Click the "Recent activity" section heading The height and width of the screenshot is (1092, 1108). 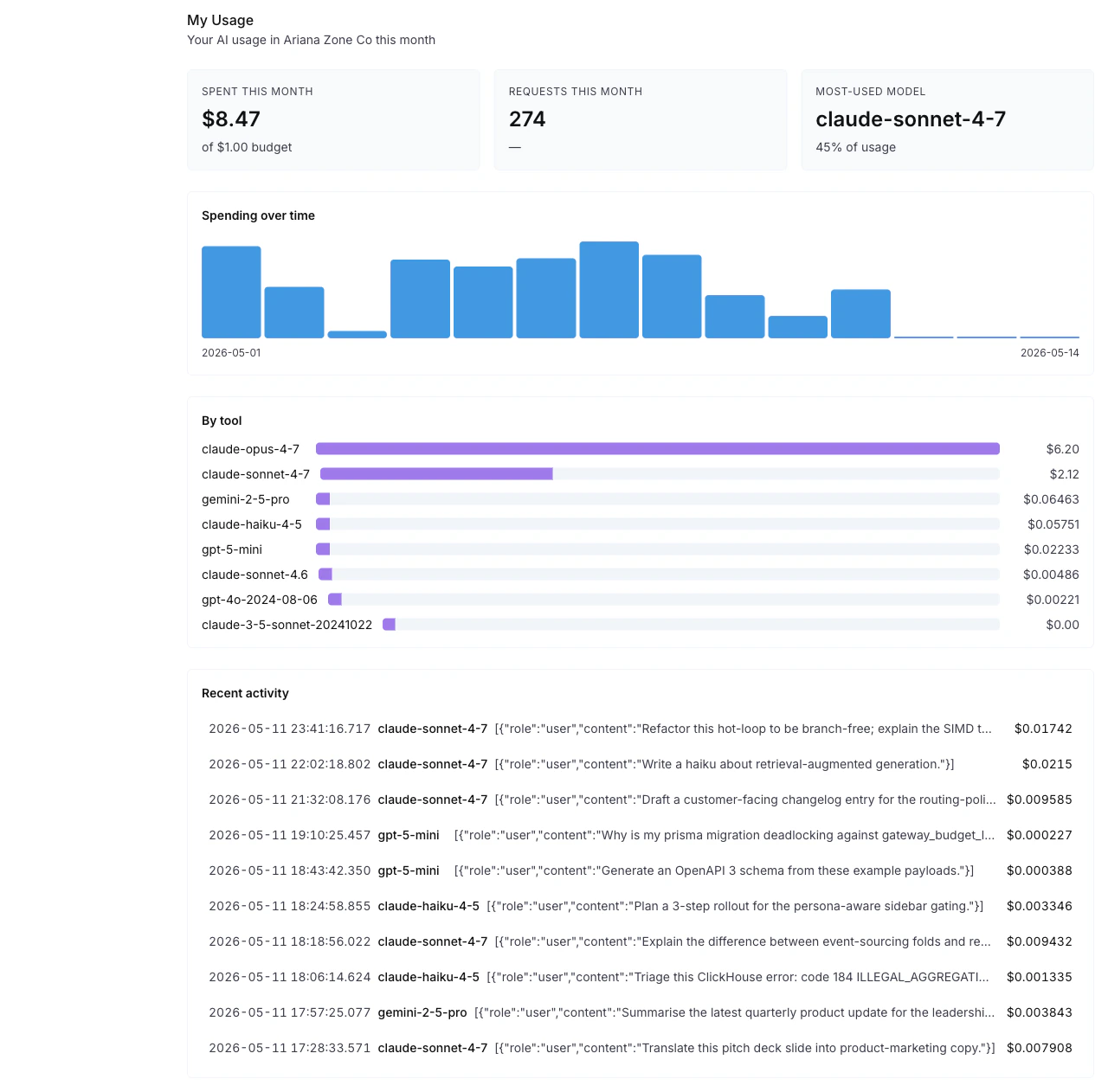click(245, 693)
